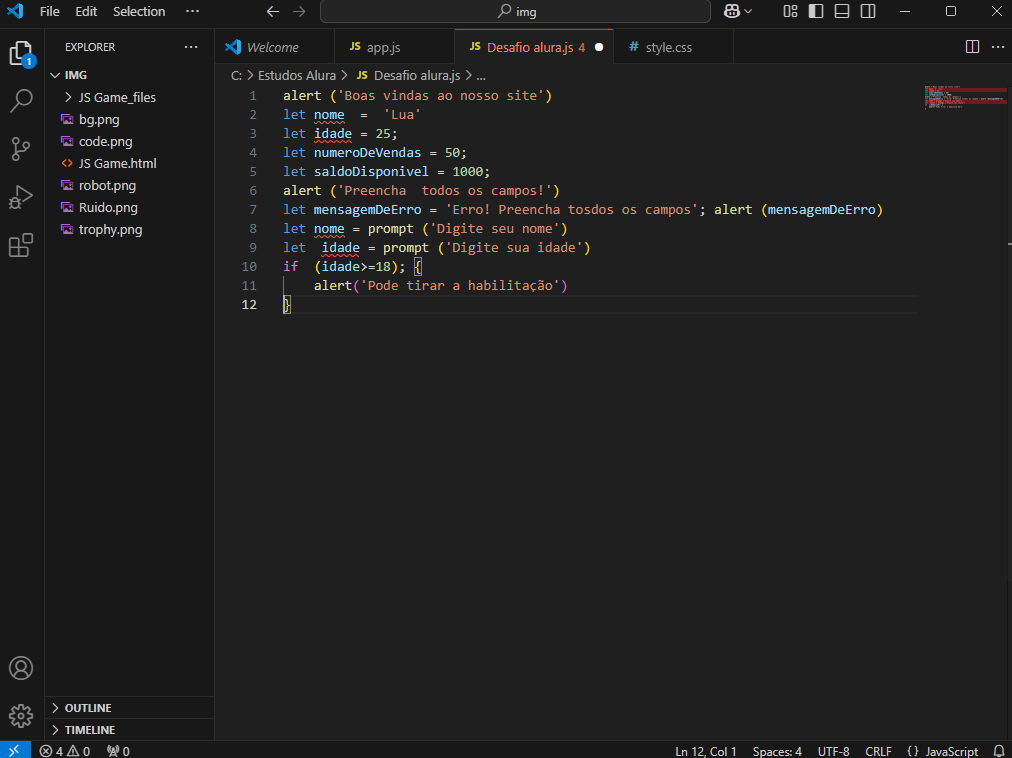Open code.png in the explorer
Viewport: 1012px width, 758px height.
coord(105,141)
